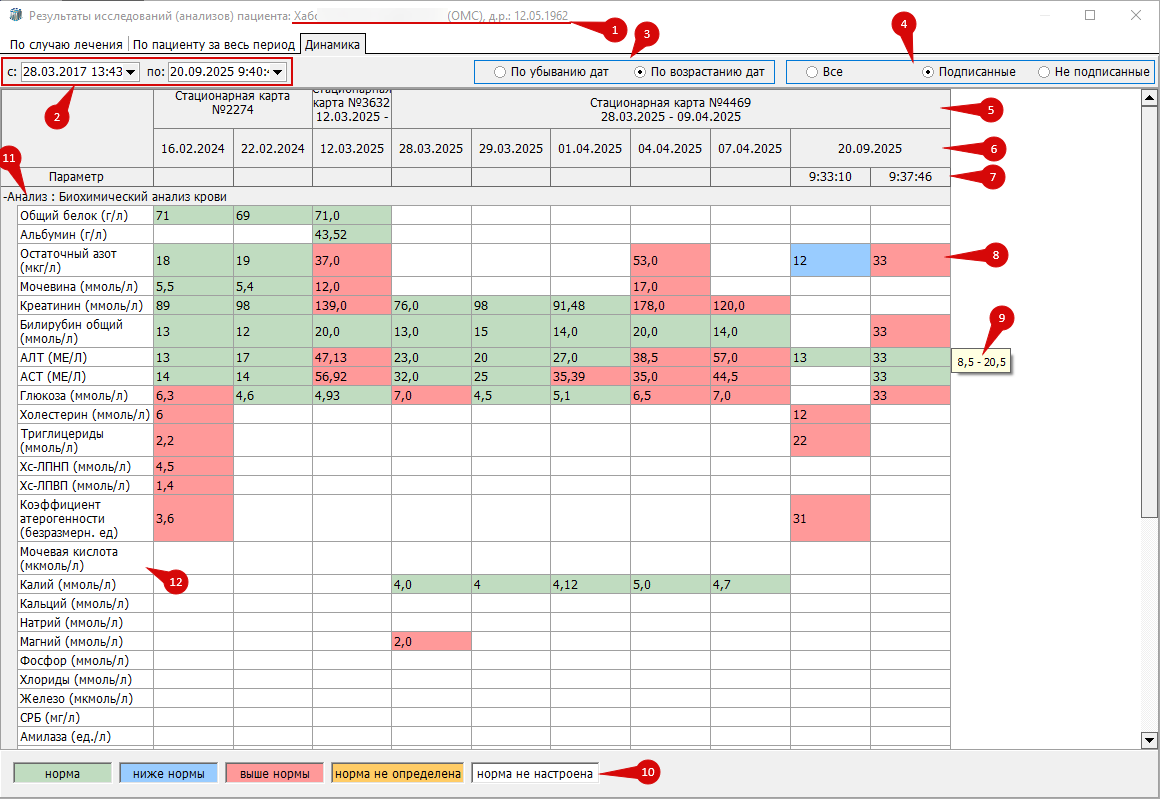The width and height of the screenshot is (1160, 799).
Task: Open the start date 'с:' dropdown arrow
Action: tap(131, 72)
